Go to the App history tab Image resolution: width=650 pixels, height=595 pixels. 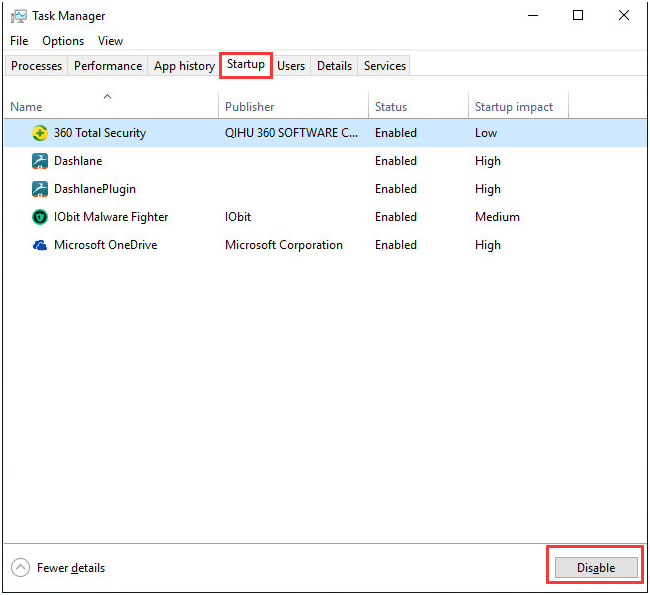coord(184,66)
